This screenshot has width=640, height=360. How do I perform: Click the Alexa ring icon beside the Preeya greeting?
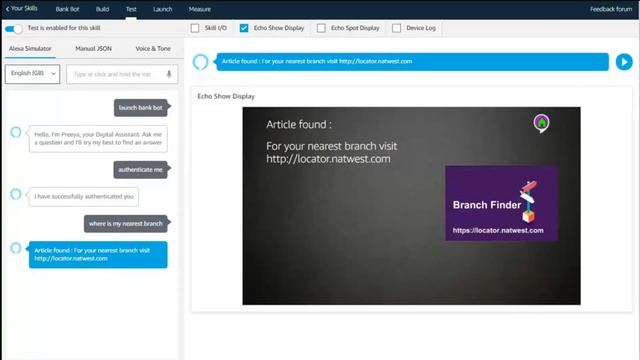(16, 132)
